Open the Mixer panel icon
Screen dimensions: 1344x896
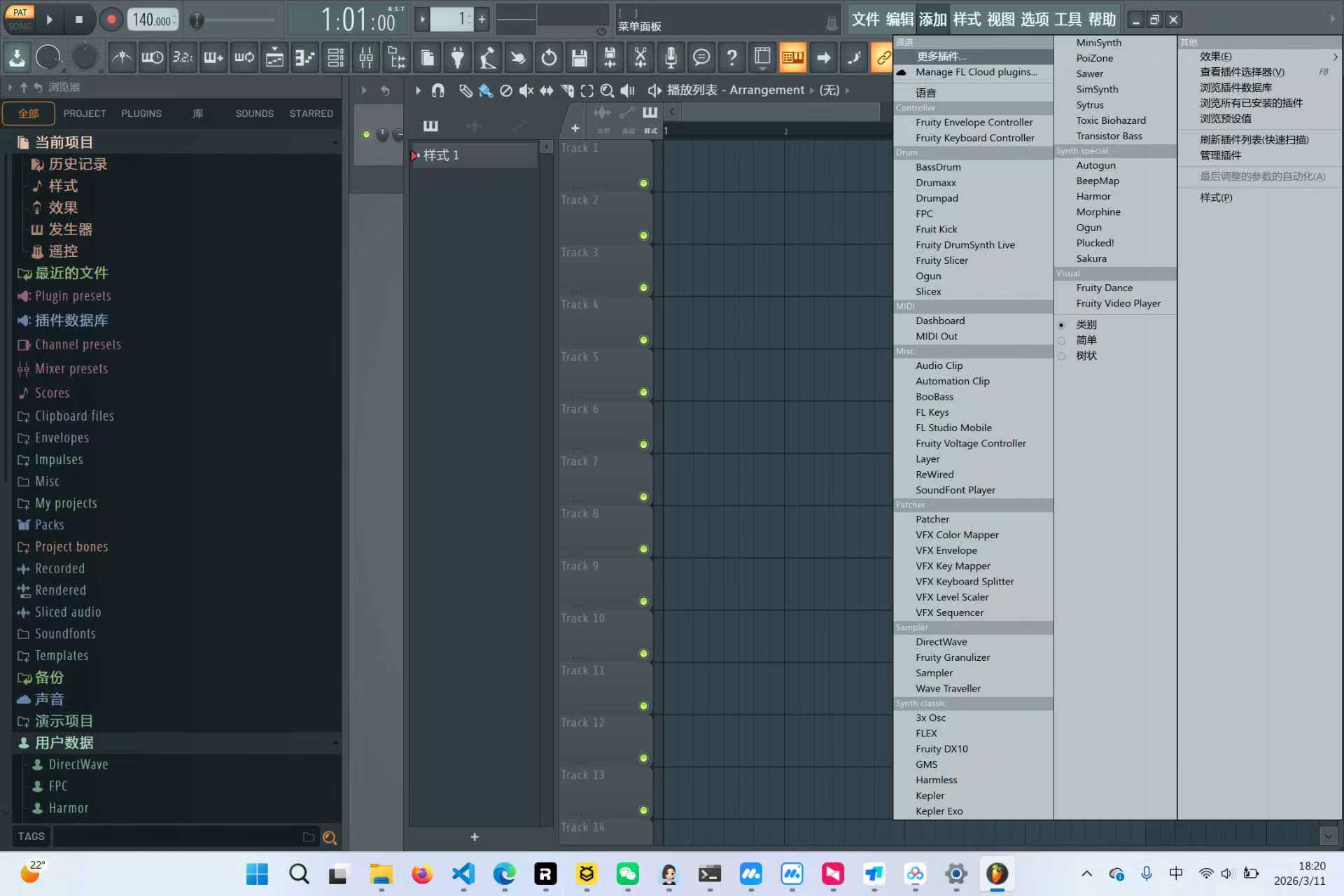tap(366, 57)
